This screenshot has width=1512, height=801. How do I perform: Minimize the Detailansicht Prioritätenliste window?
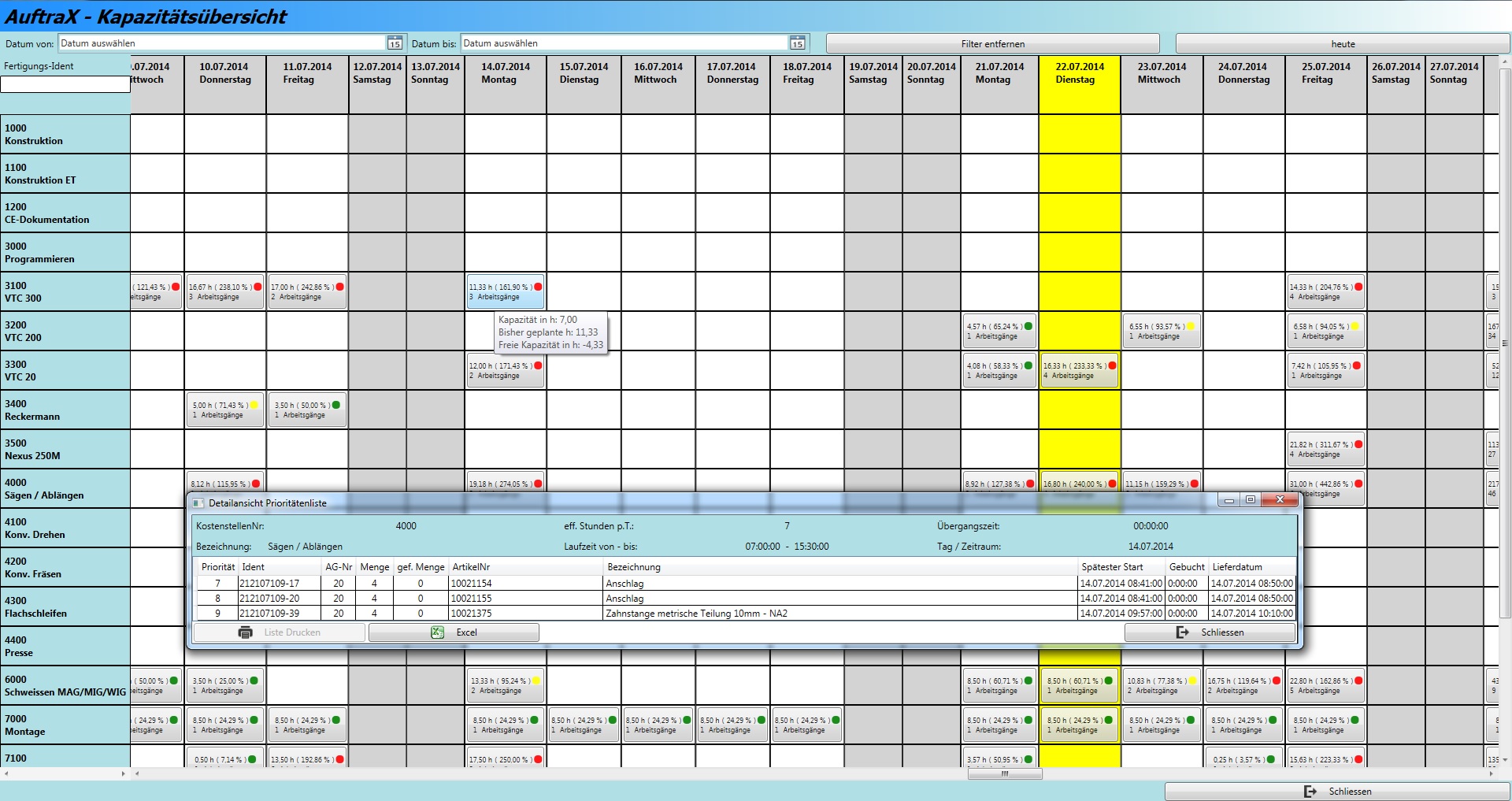pyautogui.click(x=1228, y=500)
